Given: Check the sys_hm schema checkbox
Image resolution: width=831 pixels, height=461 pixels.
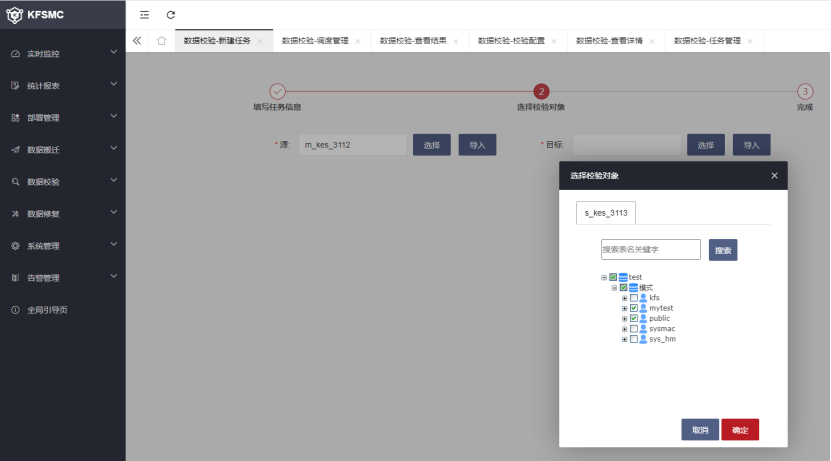Looking at the screenshot, I should [x=634, y=339].
